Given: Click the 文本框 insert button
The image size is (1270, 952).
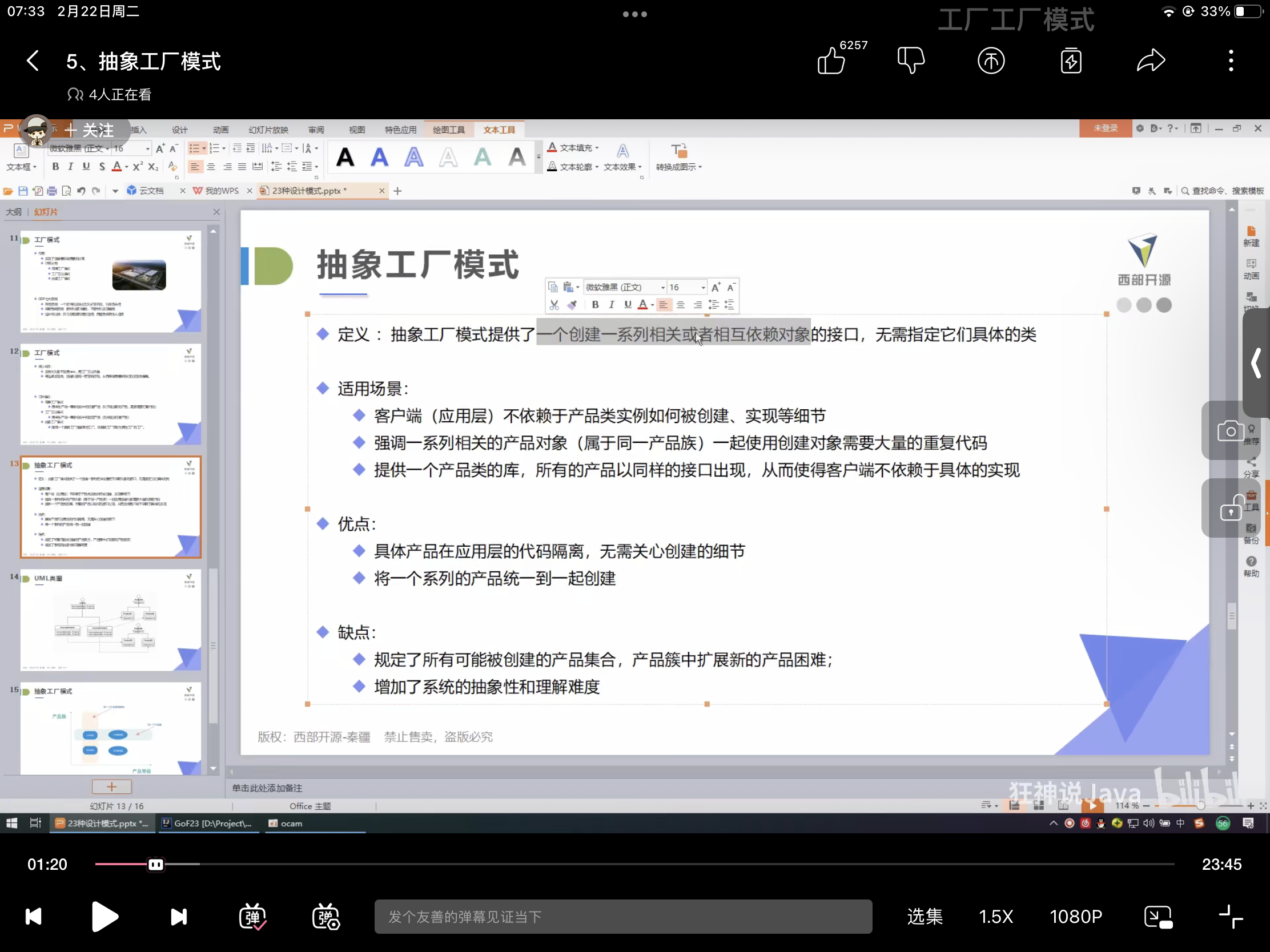Looking at the screenshot, I should [21, 157].
